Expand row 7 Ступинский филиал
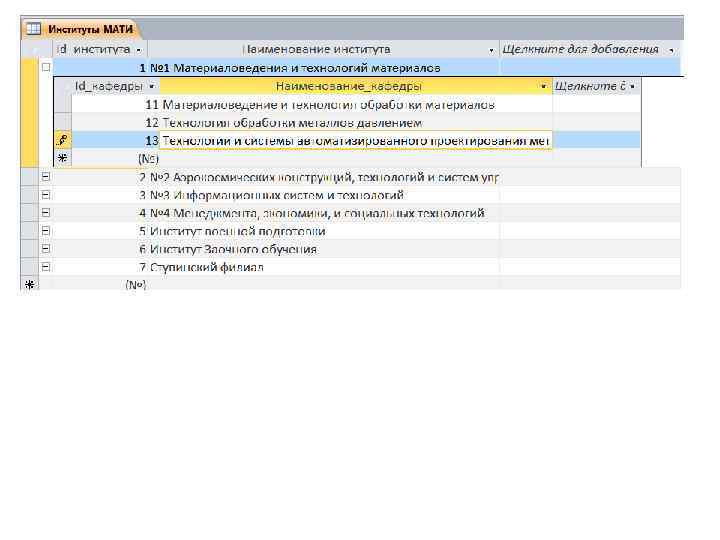The width and height of the screenshot is (720, 540). coord(45,266)
